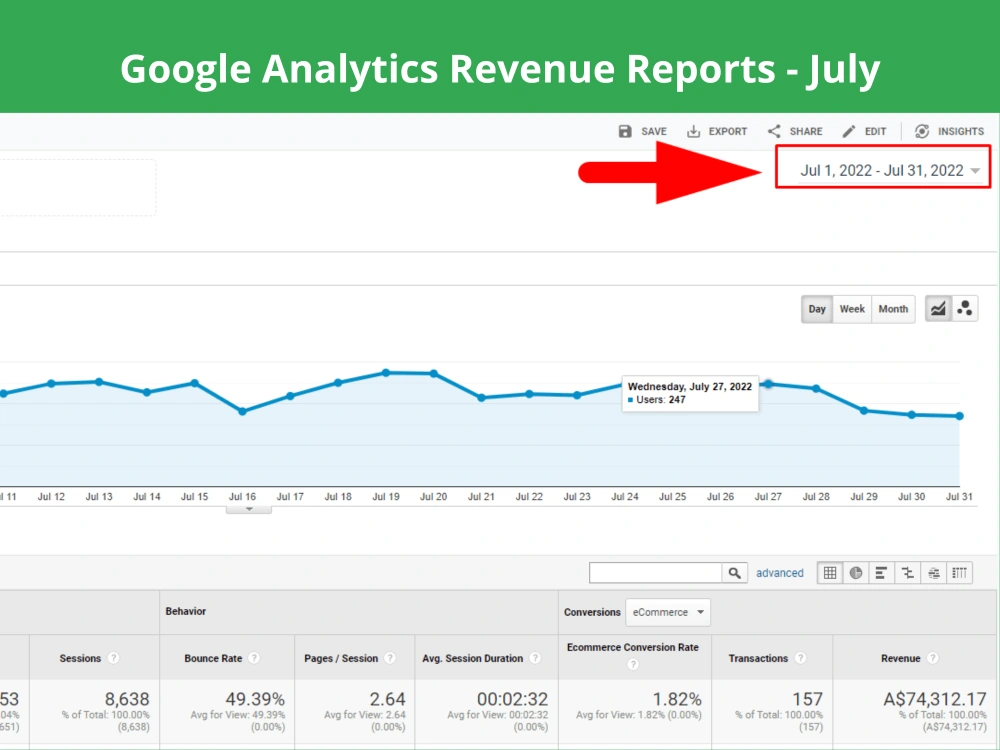Sort by Sessions column header

(80, 658)
